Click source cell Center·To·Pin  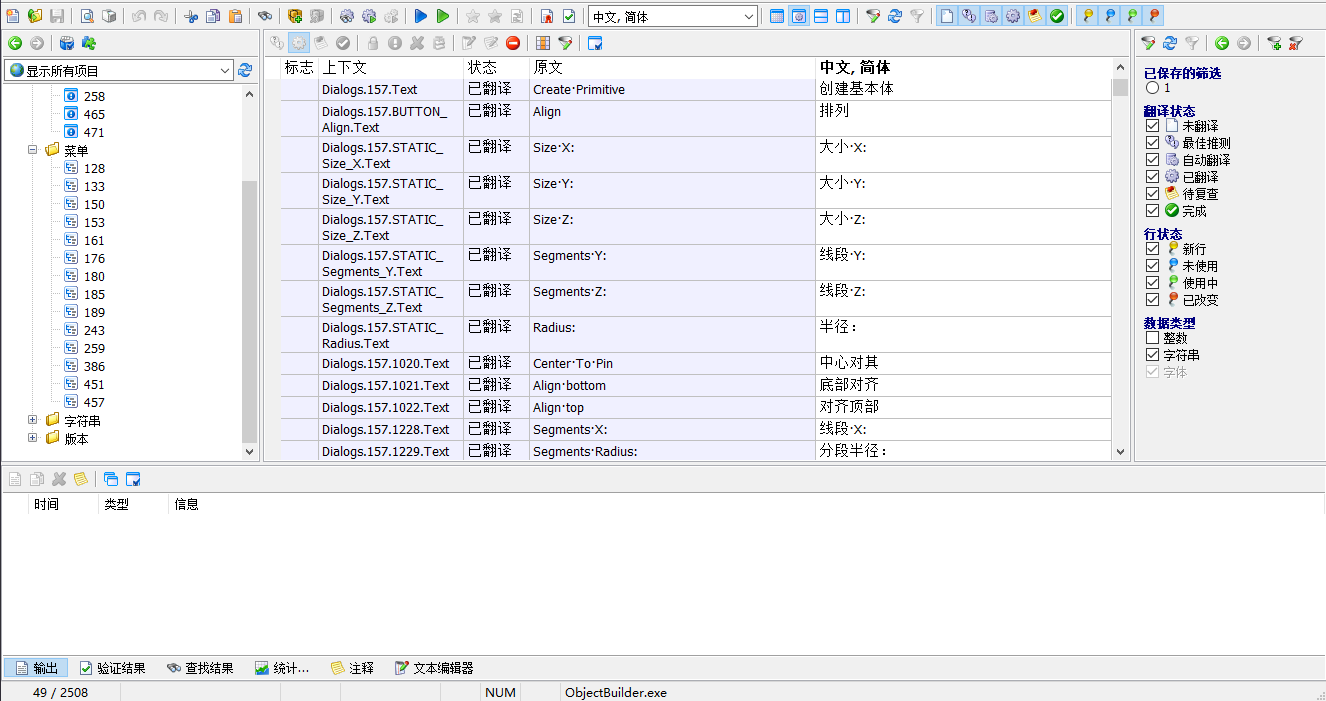click(672, 363)
